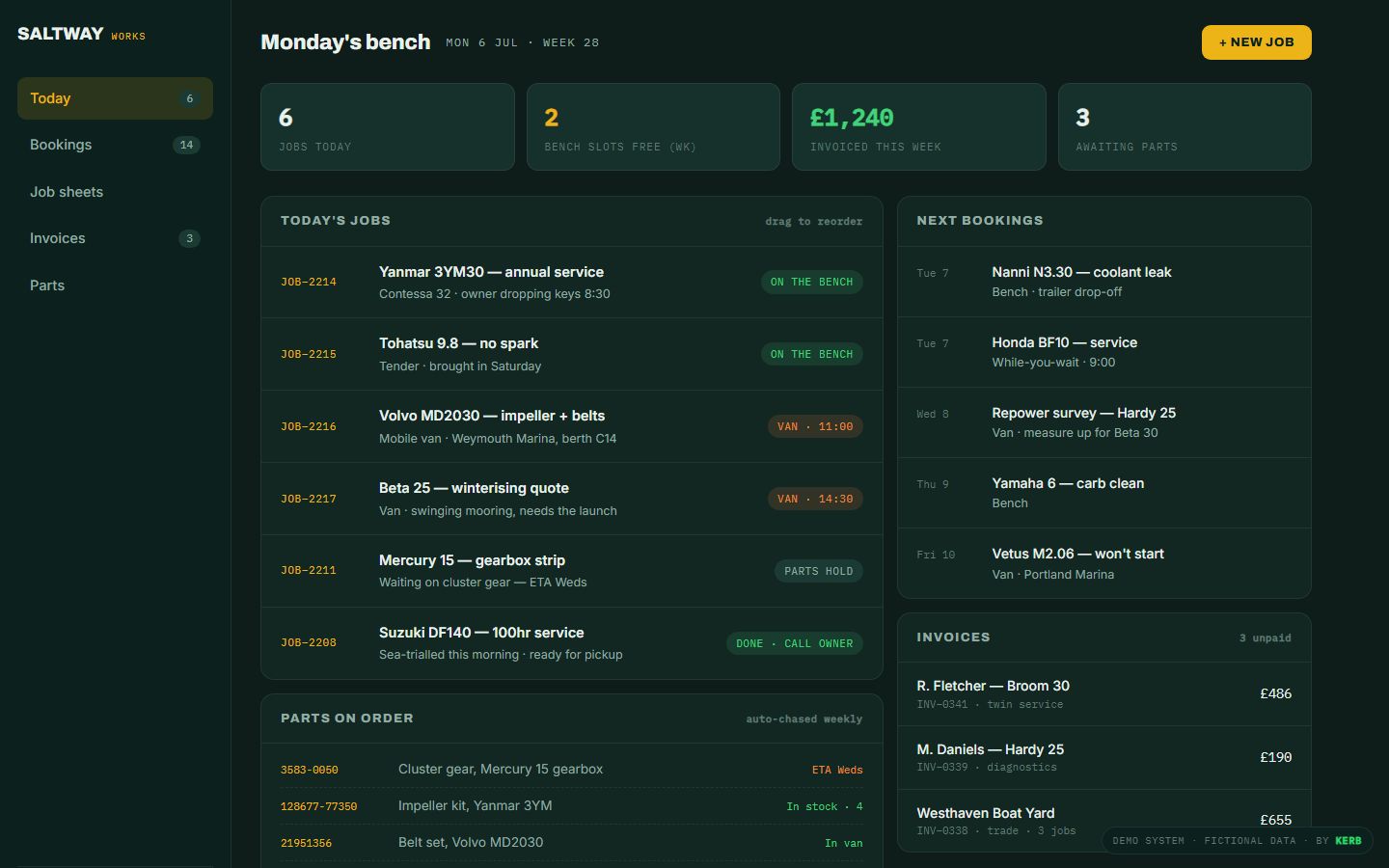Image resolution: width=1389 pixels, height=868 pixels.
Task: Click the auto-chased weekly label
Action: (x=804, y=719)
